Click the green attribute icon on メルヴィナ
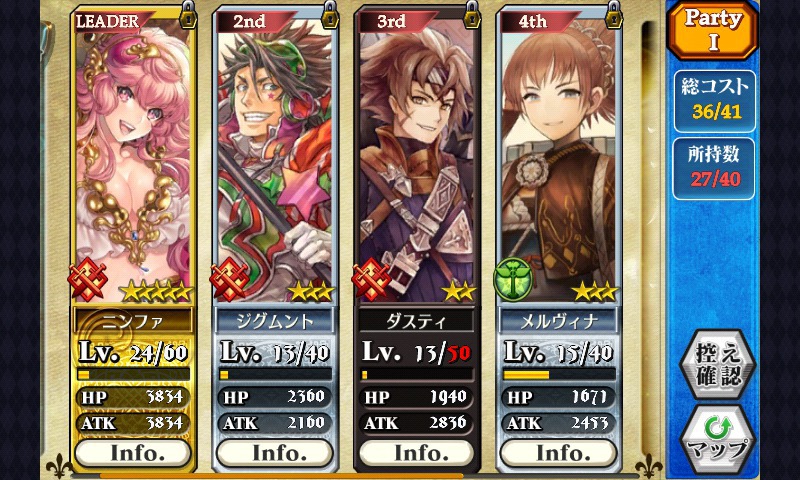800x480 pixels. 513,280
